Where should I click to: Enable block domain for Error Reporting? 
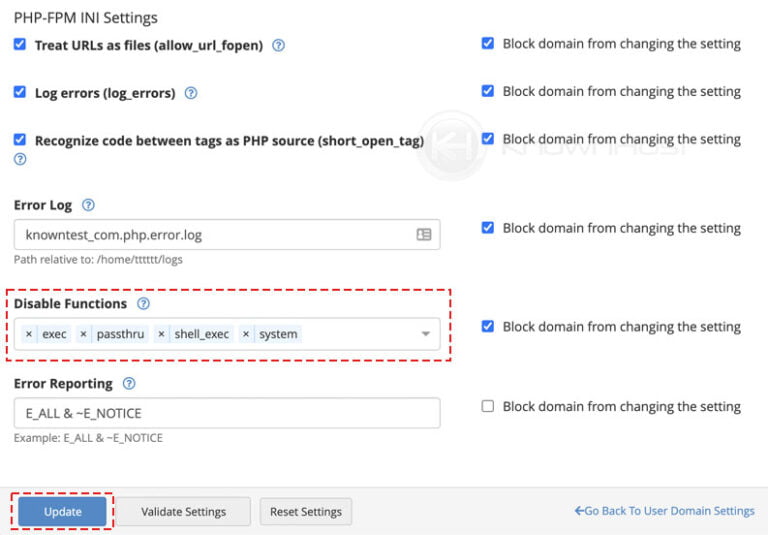pos(488,406)
